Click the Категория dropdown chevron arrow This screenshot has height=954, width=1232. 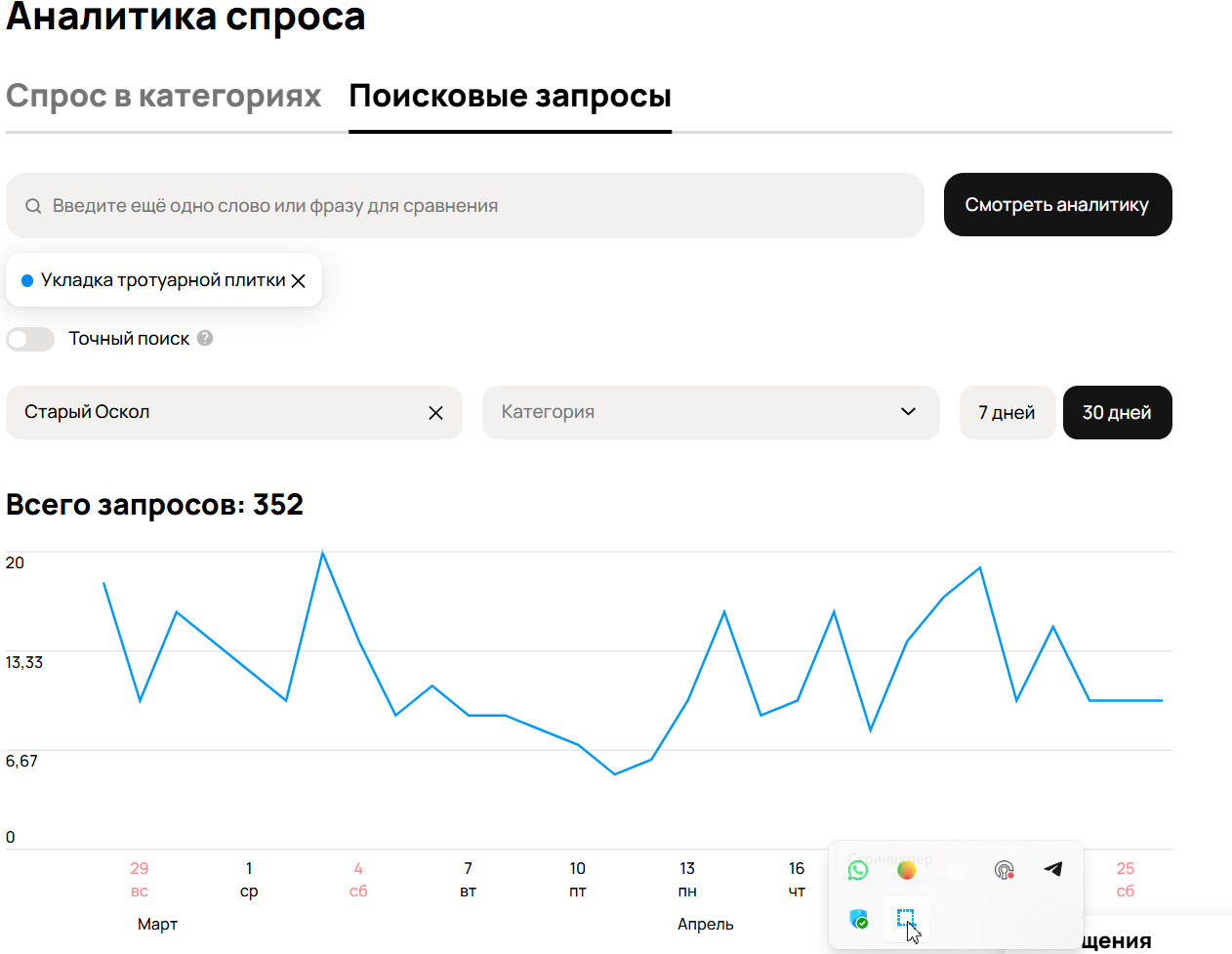(908, 412)
